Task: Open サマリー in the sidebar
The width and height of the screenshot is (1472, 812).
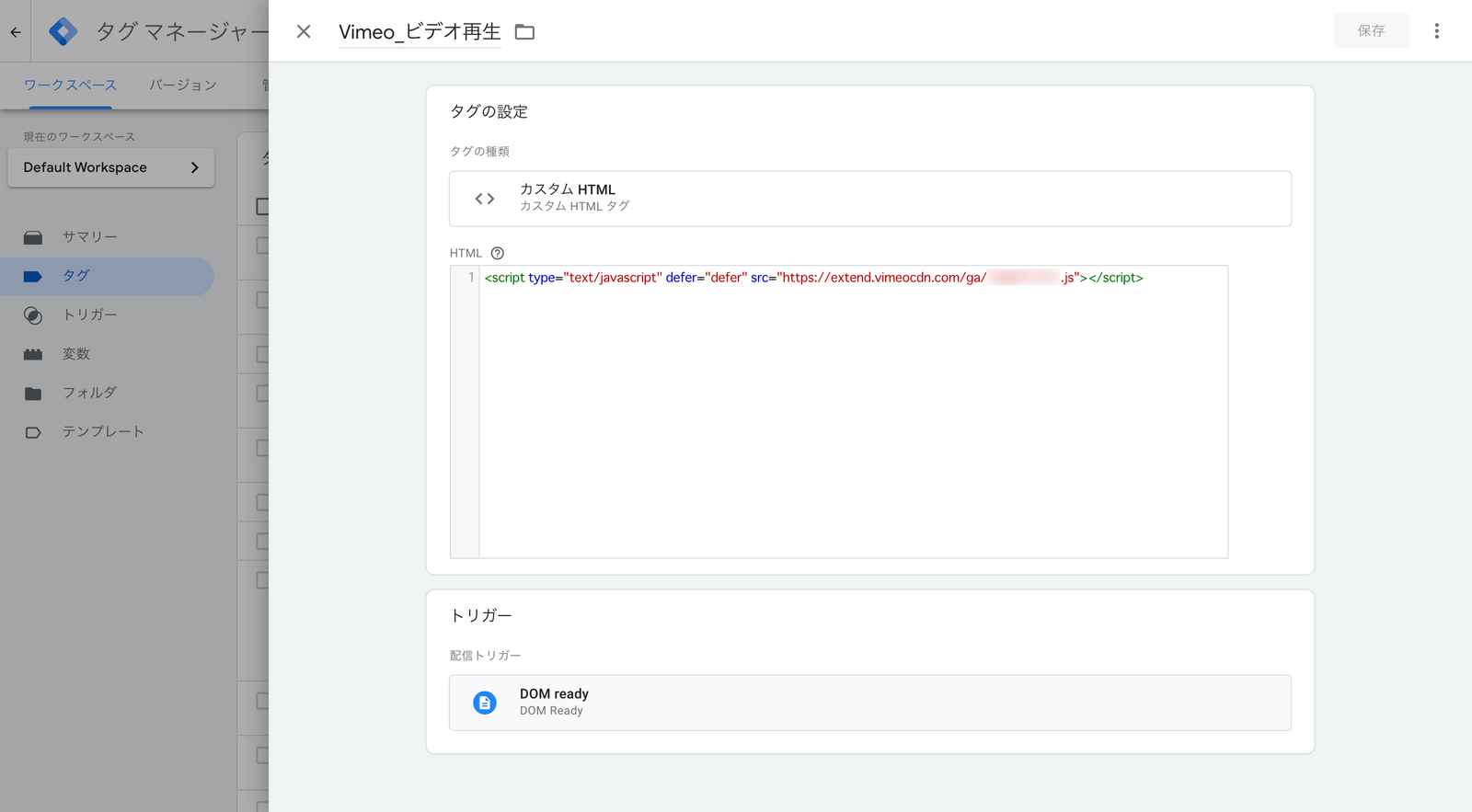Action: tap(107, 237)
